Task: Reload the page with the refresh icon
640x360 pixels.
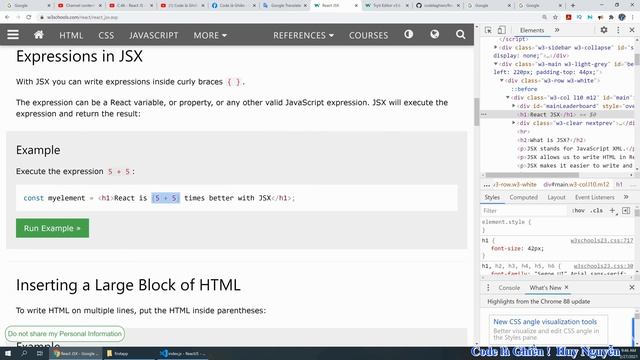Action: click(x=29, y=17)
